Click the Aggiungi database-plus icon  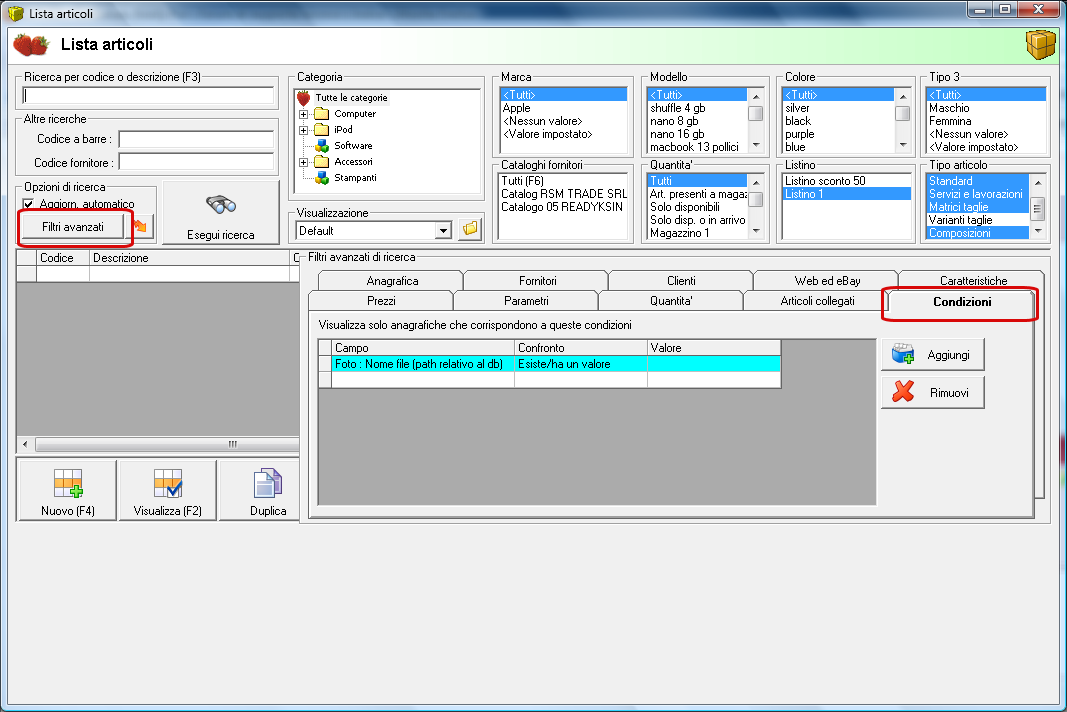pyautogui.click(x=904, y=354)
